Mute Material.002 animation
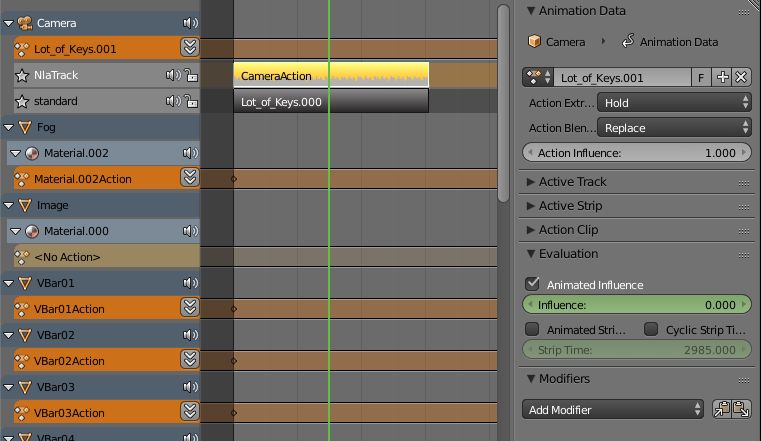 (x=190, y=153)
